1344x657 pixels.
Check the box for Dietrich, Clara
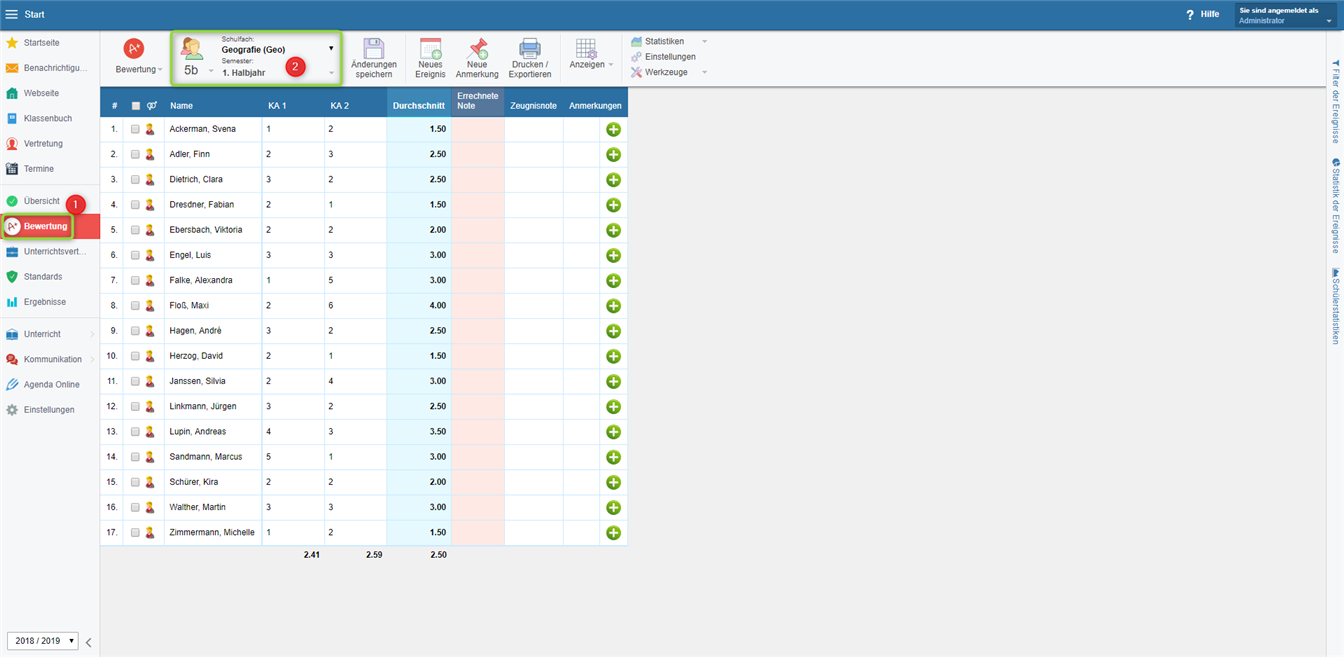click(x=136, y=179)
